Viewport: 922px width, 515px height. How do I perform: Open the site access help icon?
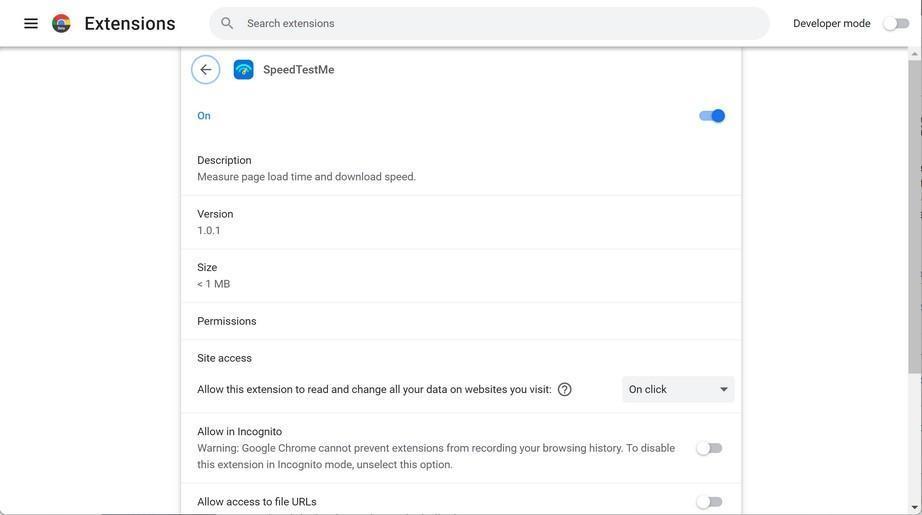565,390
